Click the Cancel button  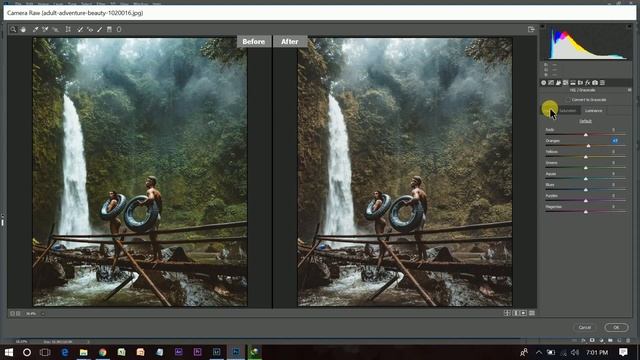point(584,327)
